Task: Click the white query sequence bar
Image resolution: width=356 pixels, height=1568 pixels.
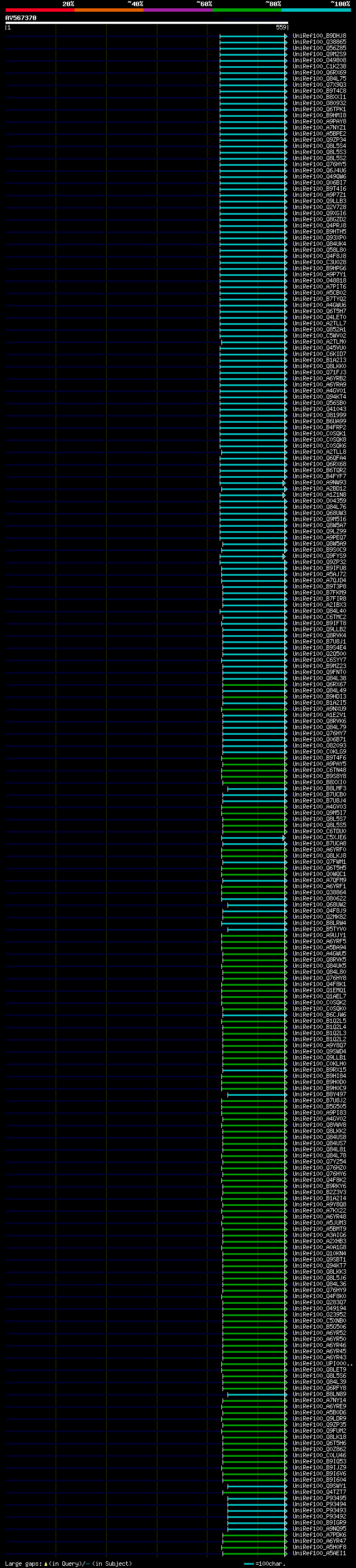Action: (x=147, y=23)
